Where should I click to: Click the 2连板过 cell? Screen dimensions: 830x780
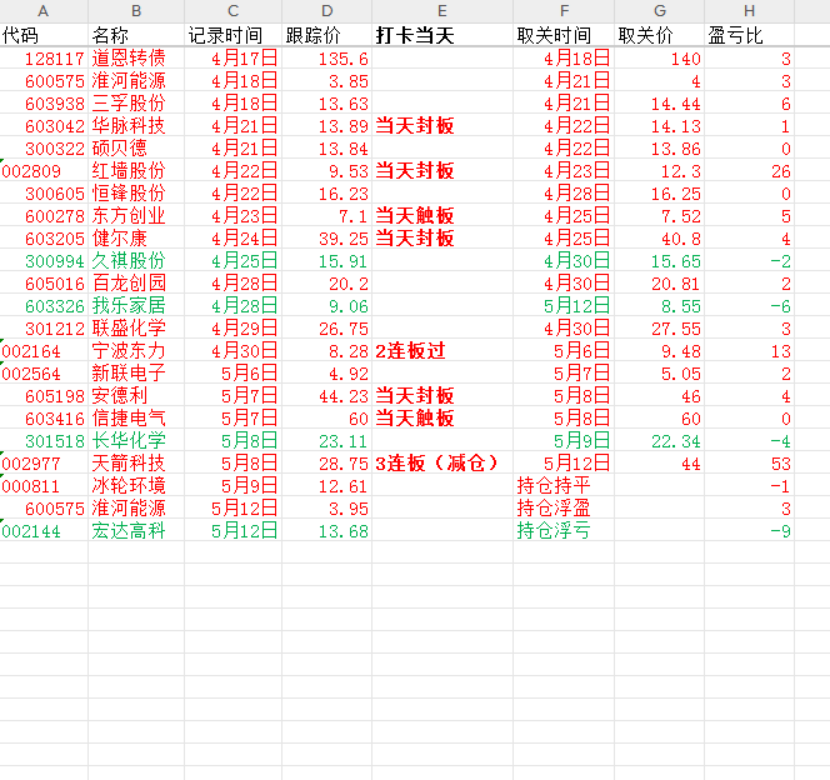click(442, 351)
